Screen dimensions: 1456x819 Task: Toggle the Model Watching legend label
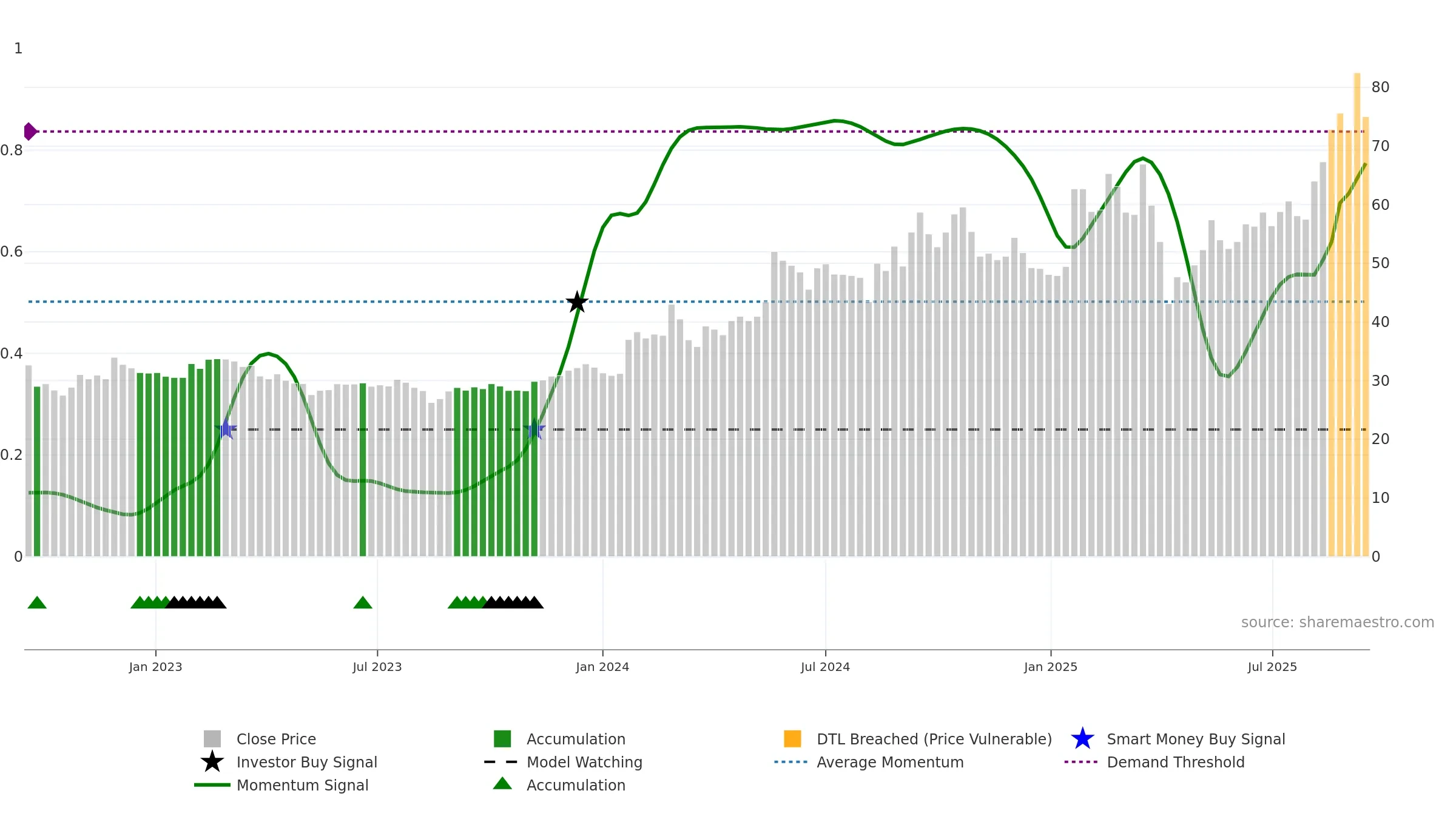point(584,762)
